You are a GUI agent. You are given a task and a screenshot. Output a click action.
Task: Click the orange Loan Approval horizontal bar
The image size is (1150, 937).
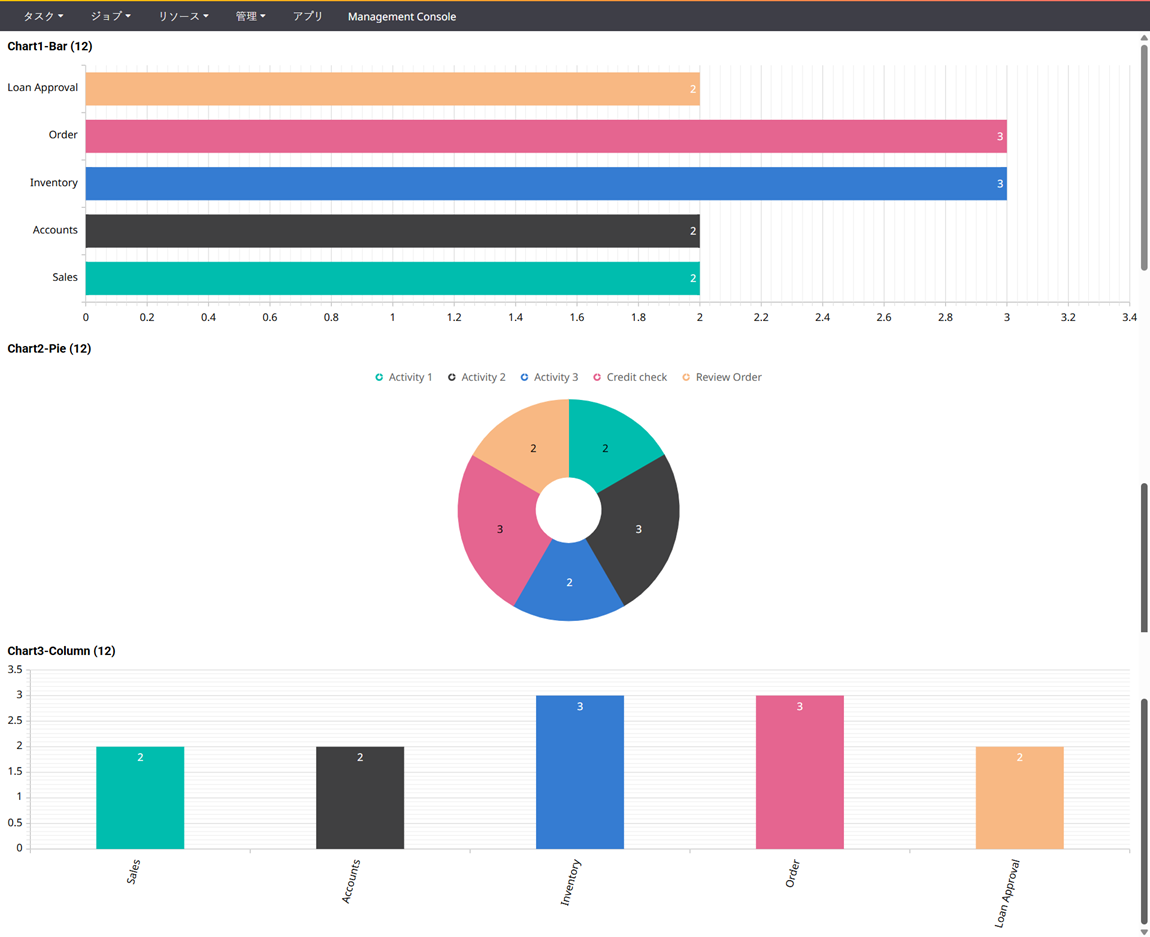tap(392, 89)
